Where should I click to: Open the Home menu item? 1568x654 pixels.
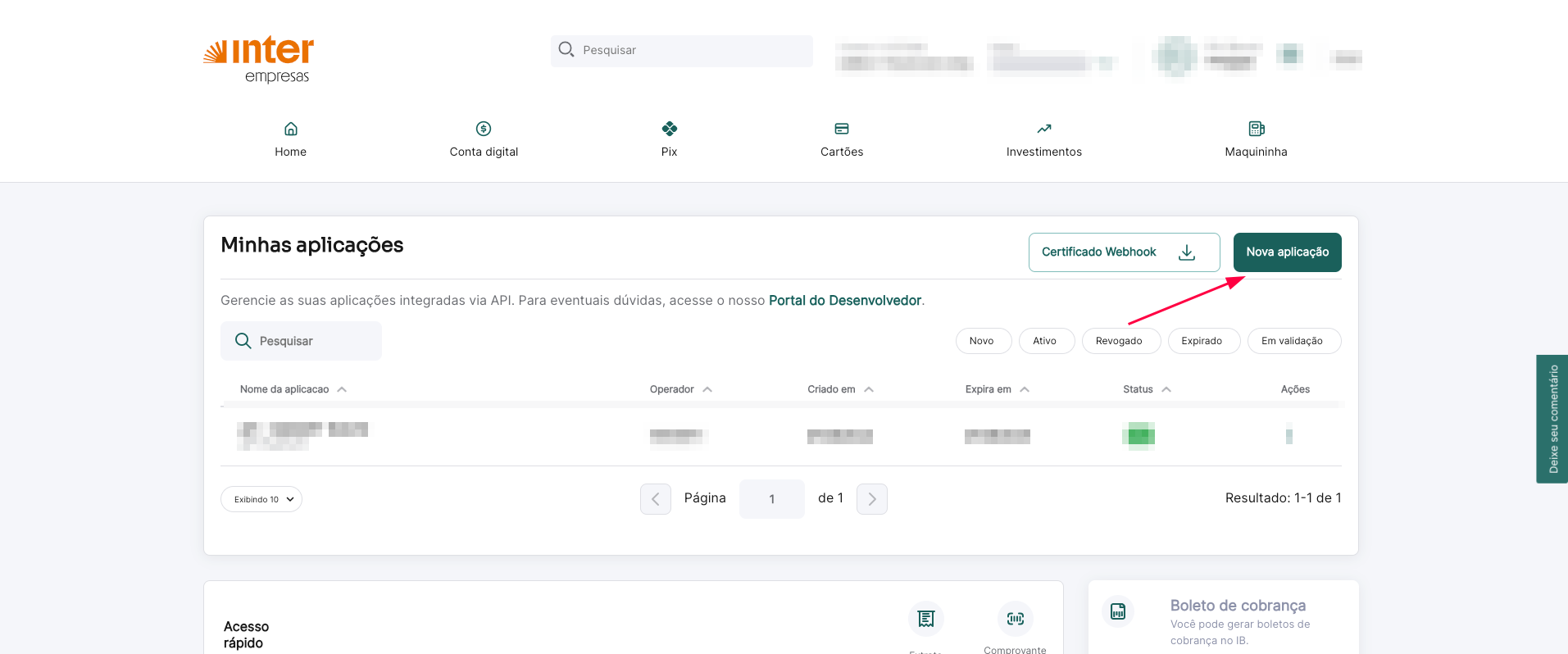click(x=290, y=139)
